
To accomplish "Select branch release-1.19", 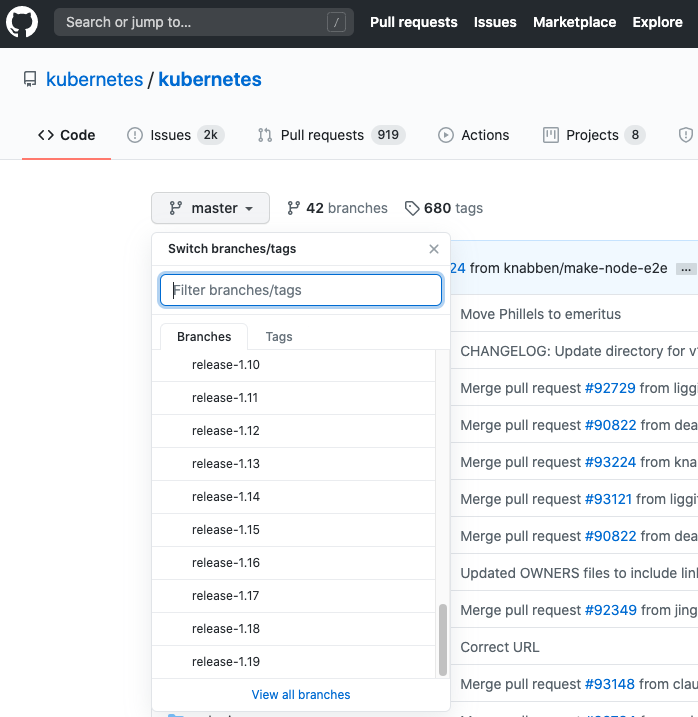I will 293,662.
